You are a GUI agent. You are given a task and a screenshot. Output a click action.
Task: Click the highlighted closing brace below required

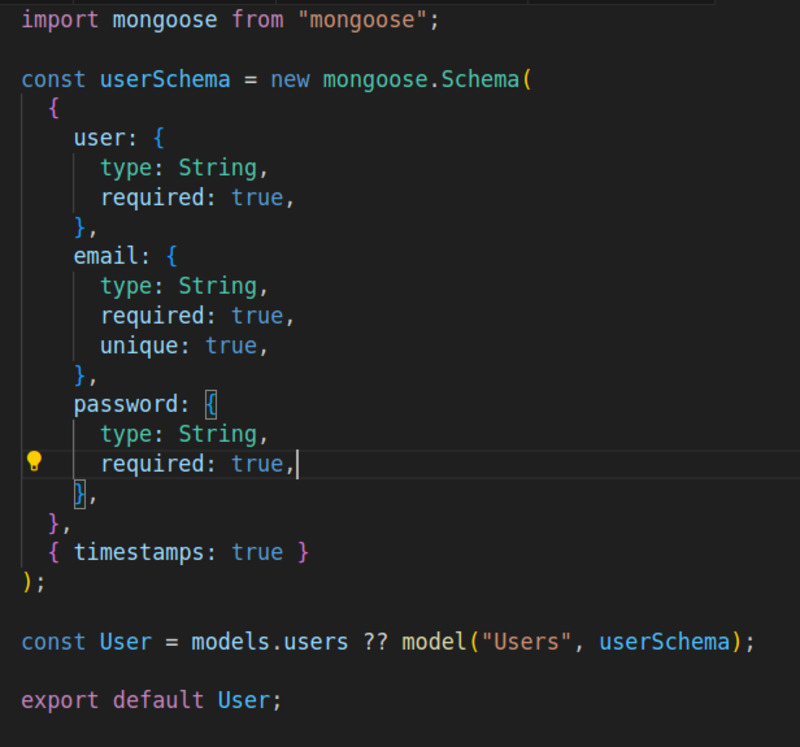[x=80, y=493]
